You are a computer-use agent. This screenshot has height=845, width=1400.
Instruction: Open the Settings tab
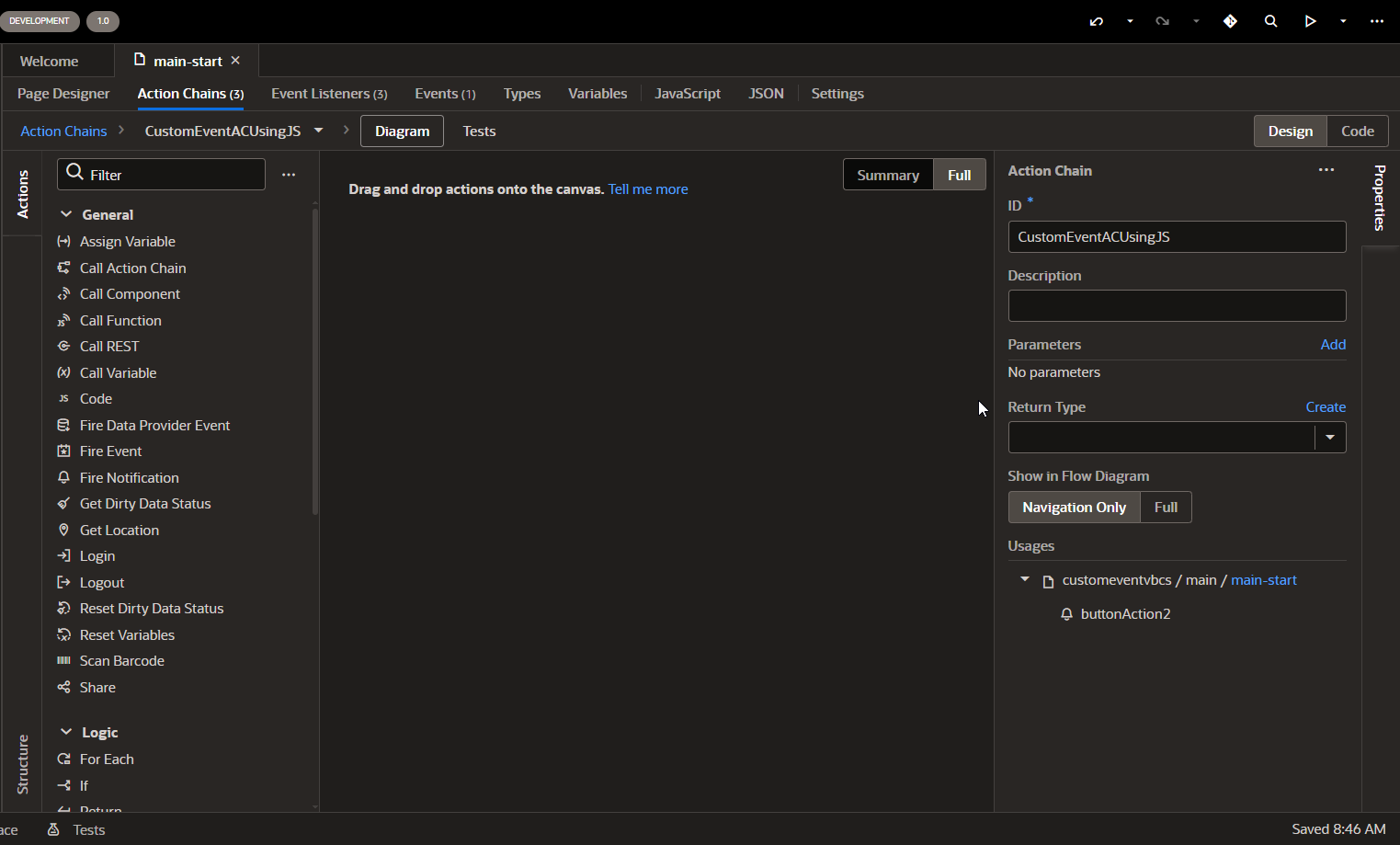coord(837,94)
